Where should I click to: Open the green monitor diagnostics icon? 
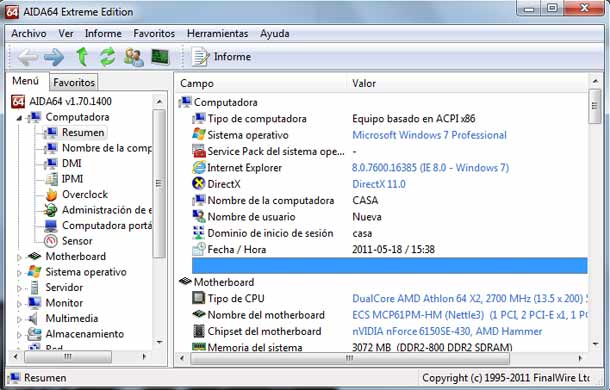click(x=160, y=57)
